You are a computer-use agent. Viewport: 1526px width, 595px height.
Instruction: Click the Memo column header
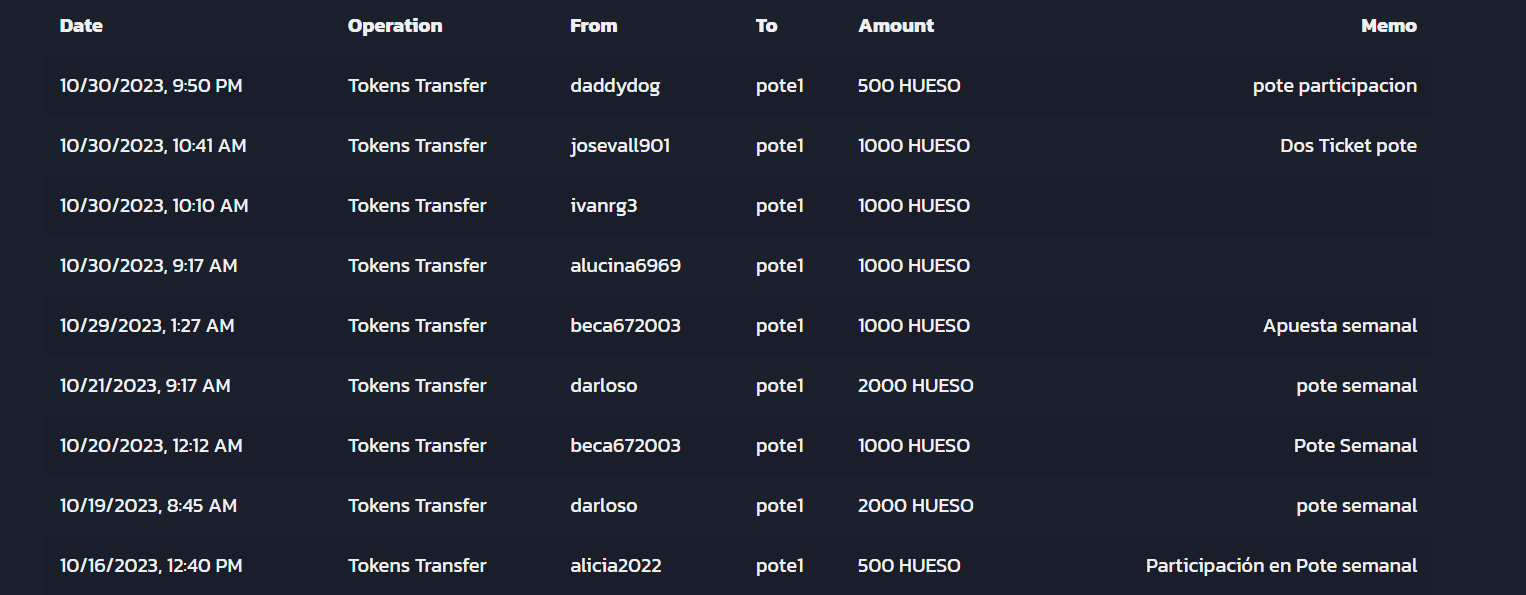[1389, 26]
